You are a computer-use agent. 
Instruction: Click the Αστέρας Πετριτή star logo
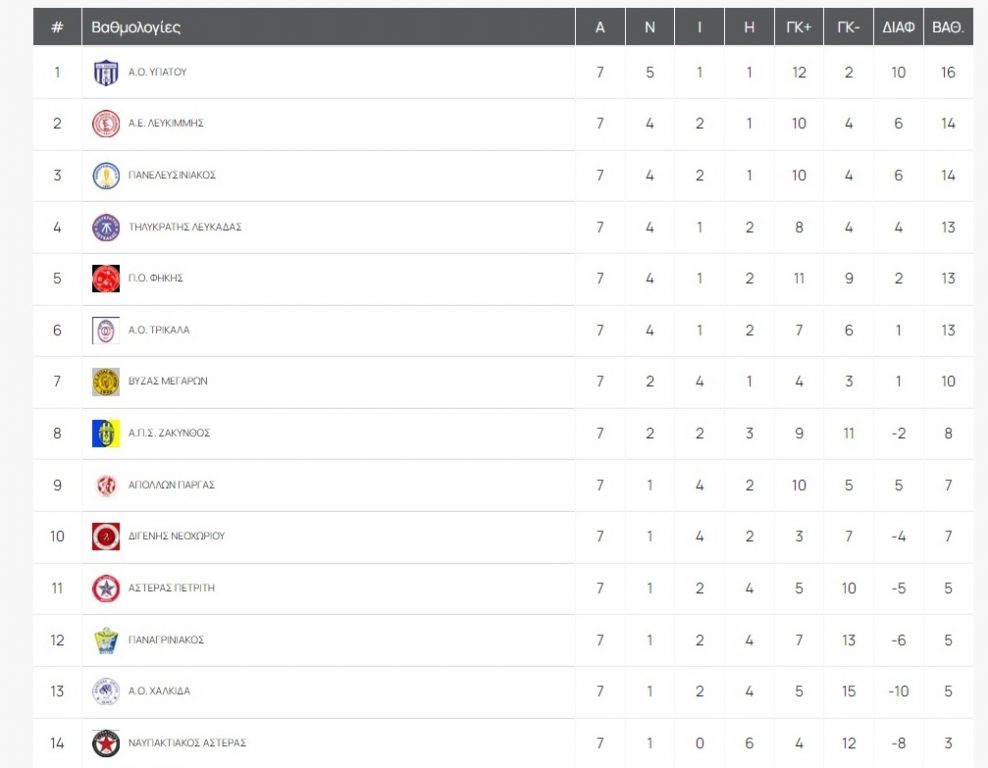106,589
